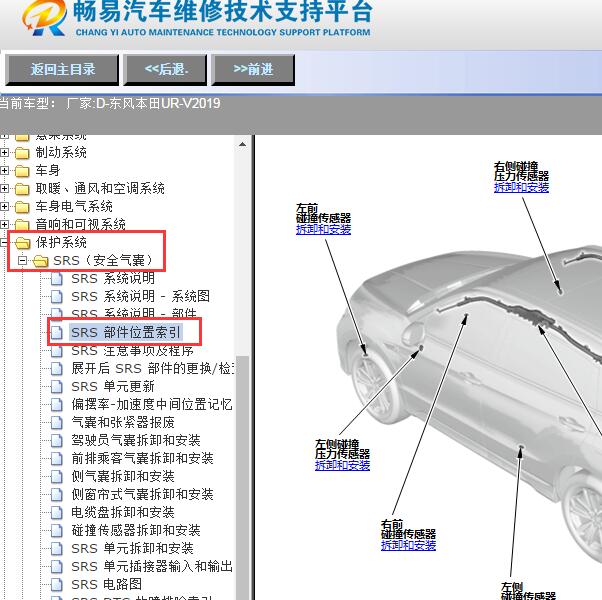
Task: Go forward with the >>前进 button
Action: (x=253, y=69)
